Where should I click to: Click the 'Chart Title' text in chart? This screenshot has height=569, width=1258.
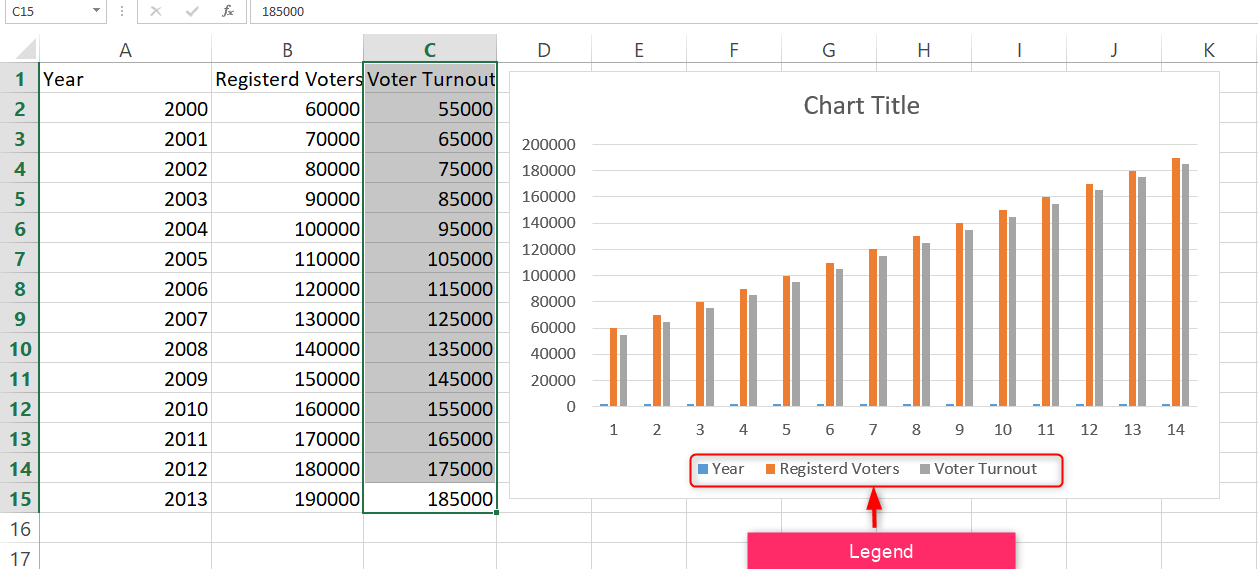861,105
